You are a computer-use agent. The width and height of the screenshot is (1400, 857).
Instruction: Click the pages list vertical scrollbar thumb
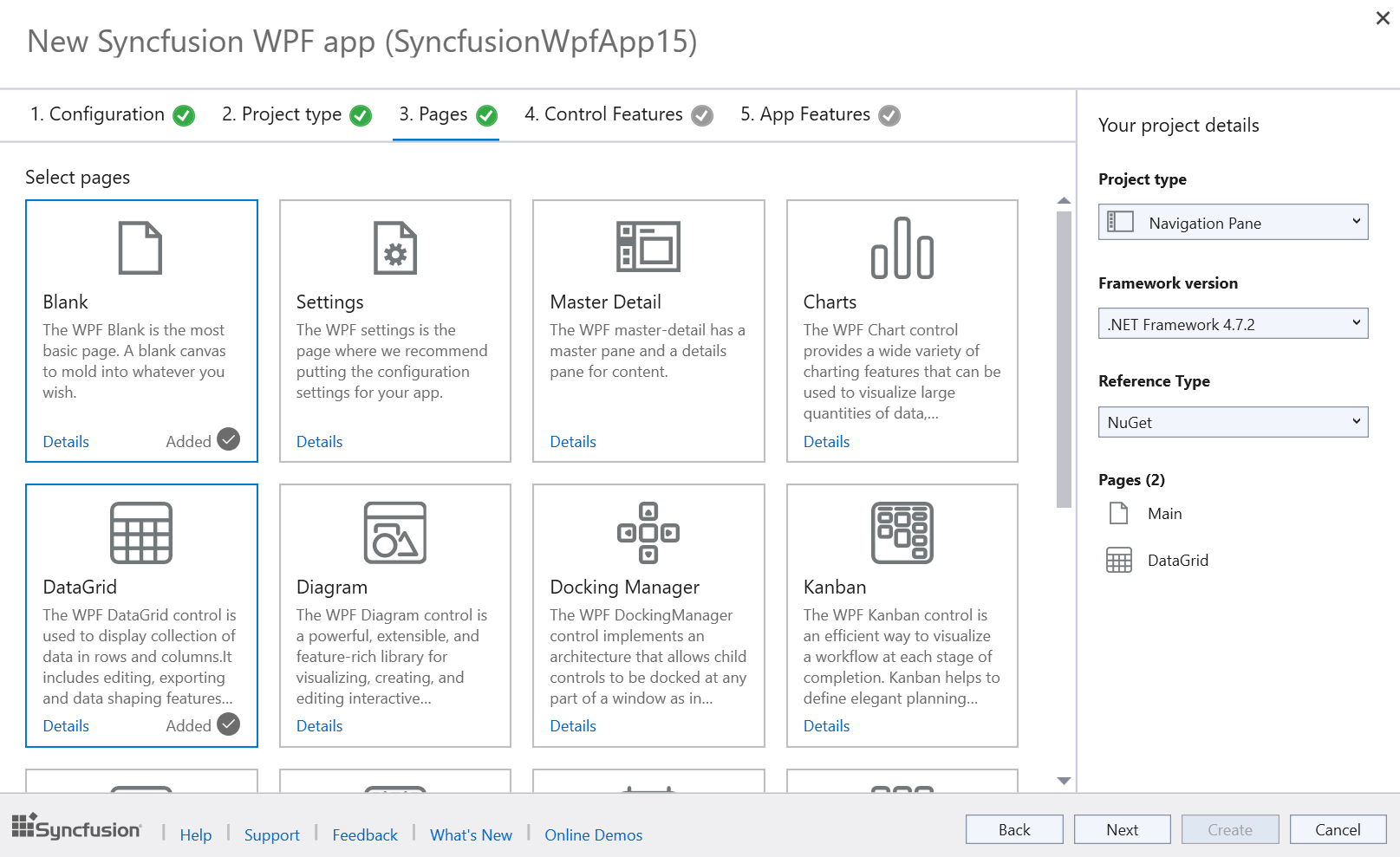point(1064,360)
